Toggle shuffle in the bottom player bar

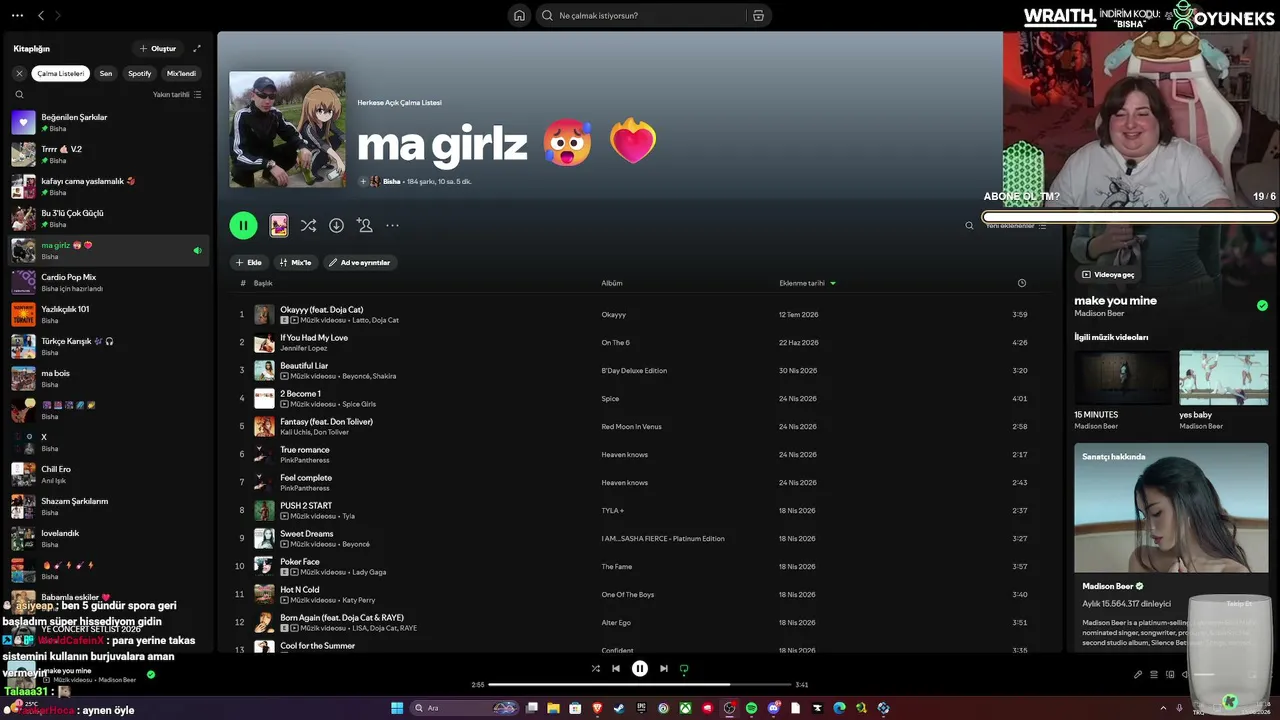595,669
